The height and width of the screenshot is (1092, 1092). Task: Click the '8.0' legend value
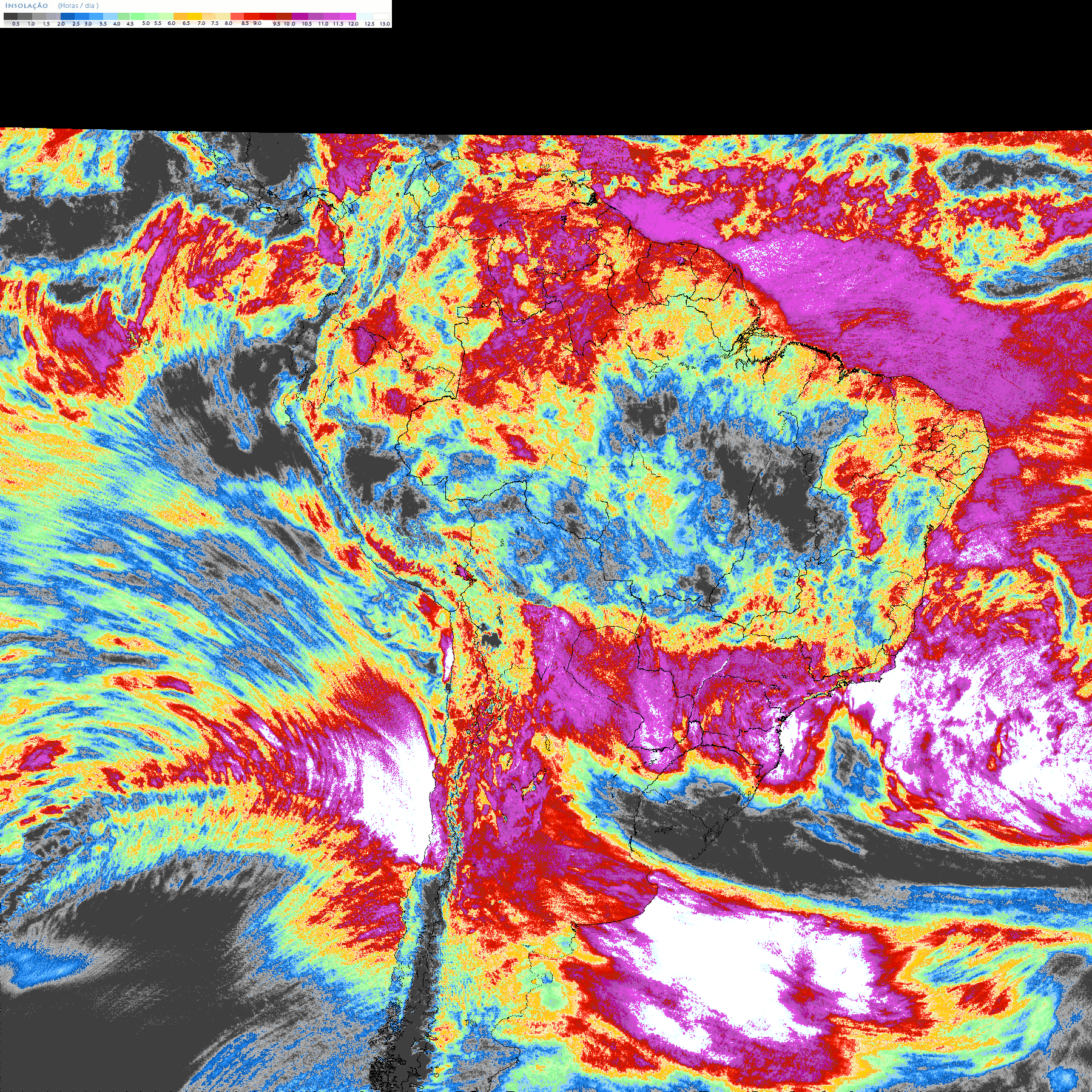coord(228,23)
